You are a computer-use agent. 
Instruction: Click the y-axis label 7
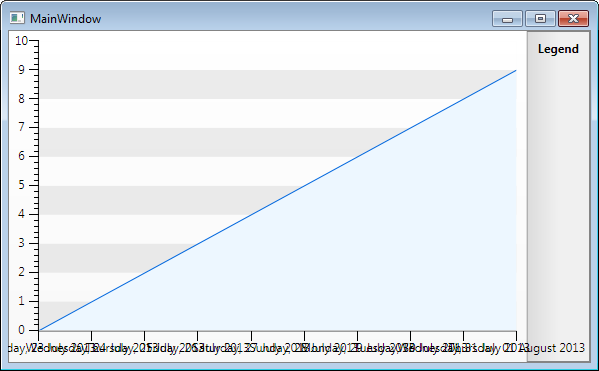pyautogui.click(x=21, y=127)
